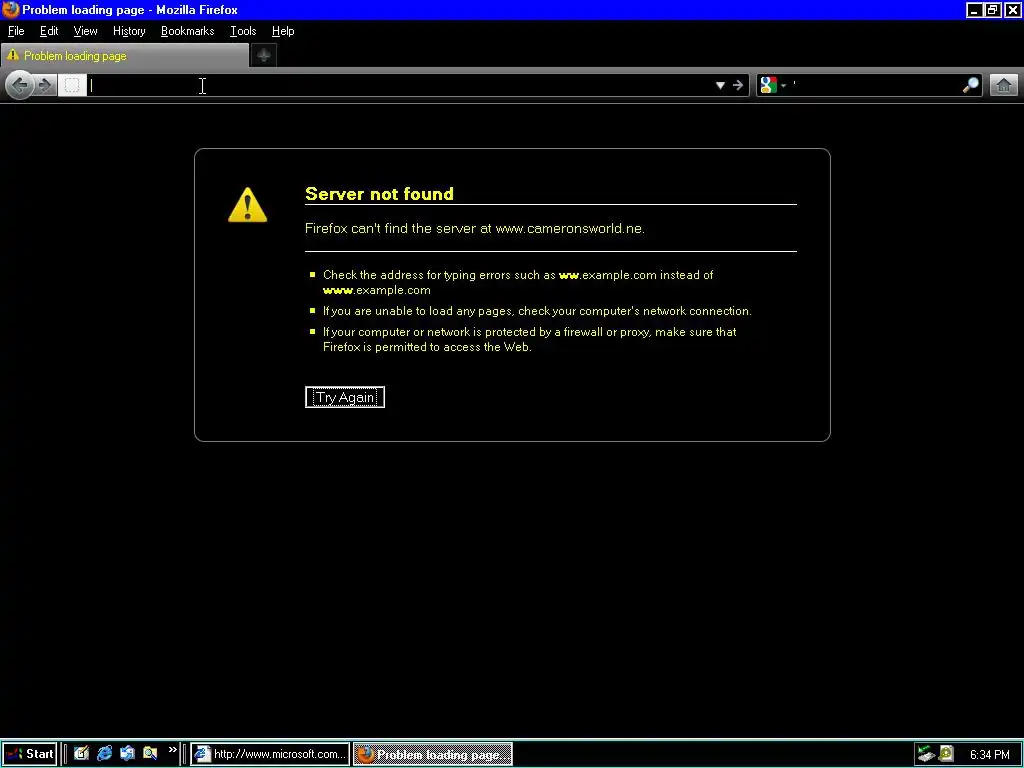The image size is (1024, 768).
Task: Open the History menu
Action: (x=129, y=31)
